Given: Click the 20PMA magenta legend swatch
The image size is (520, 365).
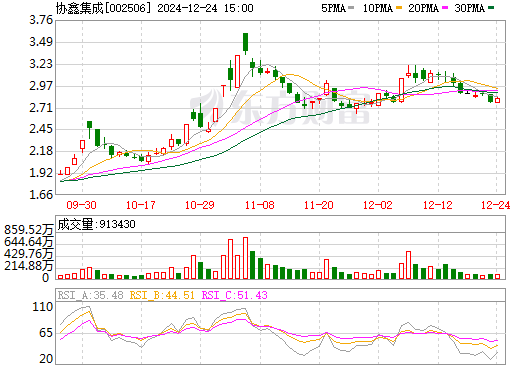Looking at the screenshot, I should (x=445, y=8).
